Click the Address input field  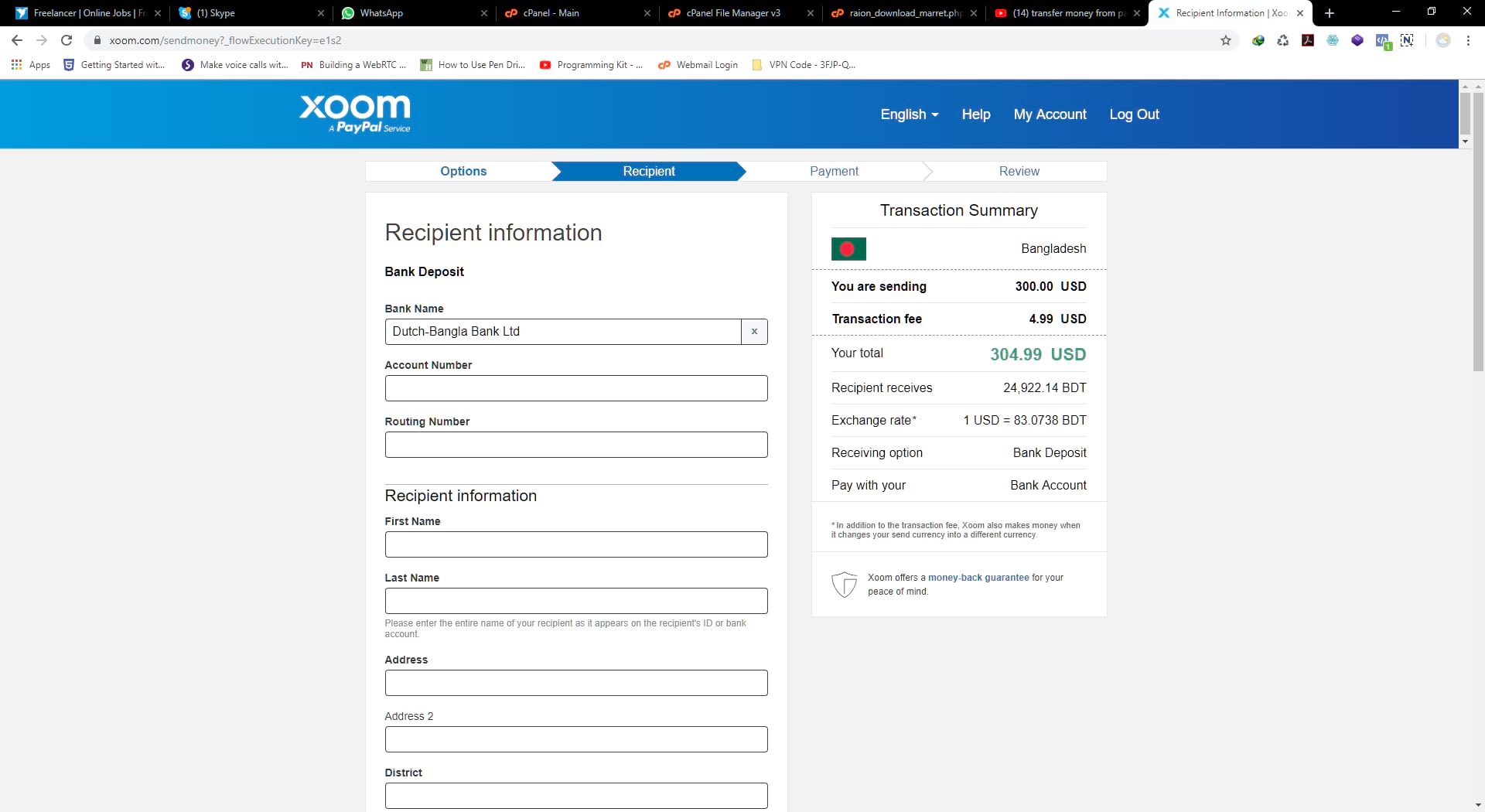[x=576, y=683]
